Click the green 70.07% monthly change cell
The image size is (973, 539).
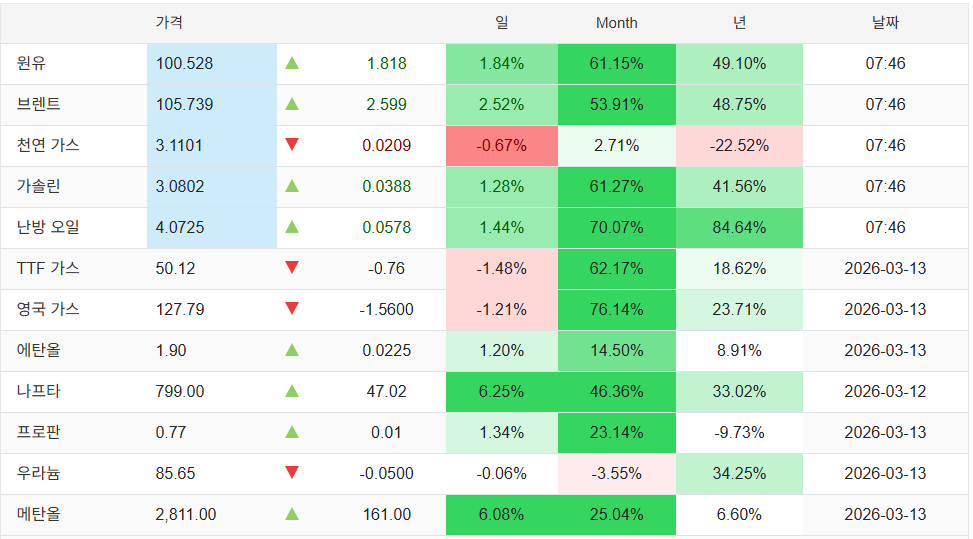click(x=616, y=227)
